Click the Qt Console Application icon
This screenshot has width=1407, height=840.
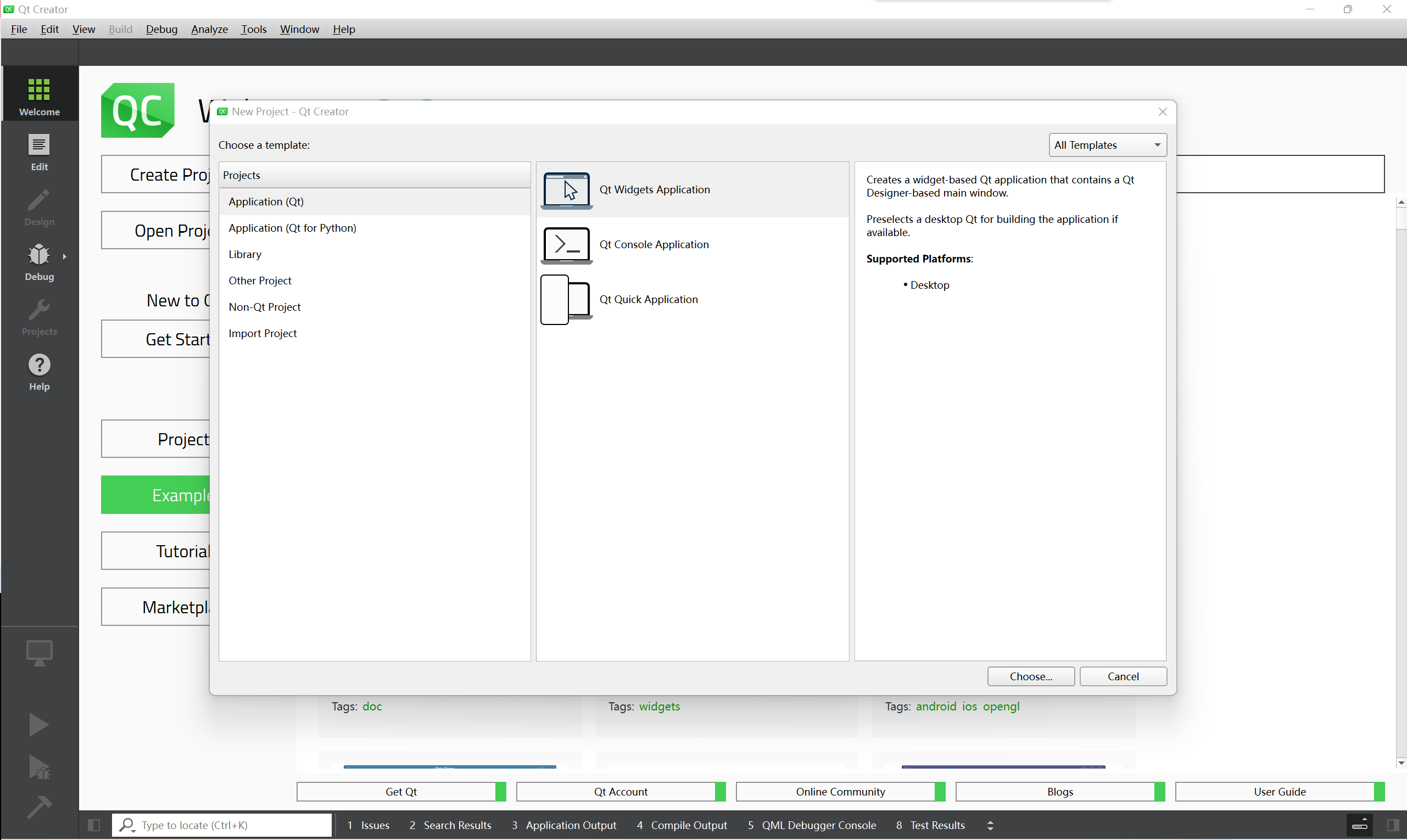(x=566, y=244)
